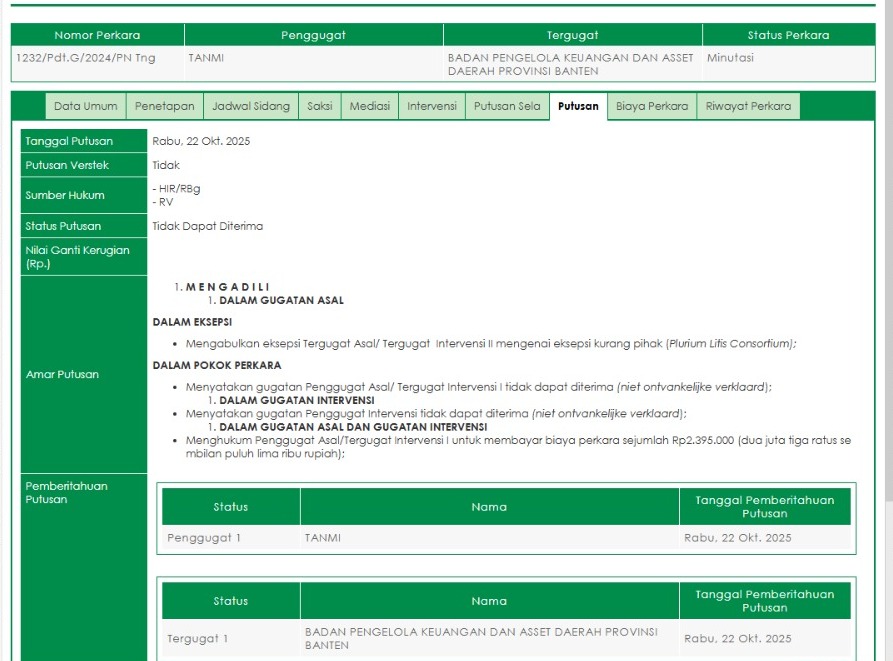Viewport: 893px width, 661px height.
Task: Click the Status Perkara column header
Action: pos(788,35)
